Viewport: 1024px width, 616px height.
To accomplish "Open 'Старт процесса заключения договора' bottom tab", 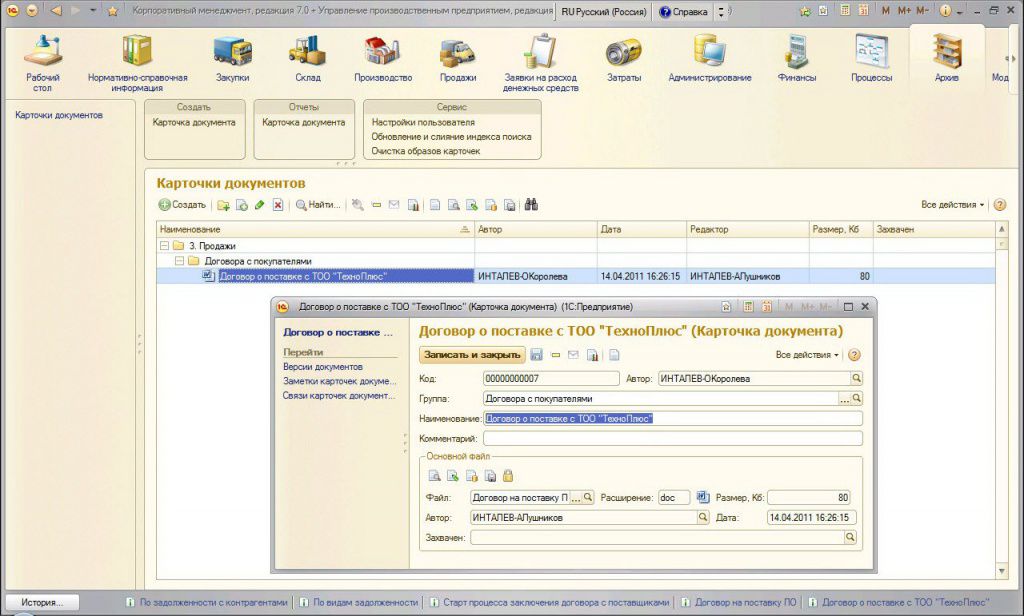I will (551, 602).
